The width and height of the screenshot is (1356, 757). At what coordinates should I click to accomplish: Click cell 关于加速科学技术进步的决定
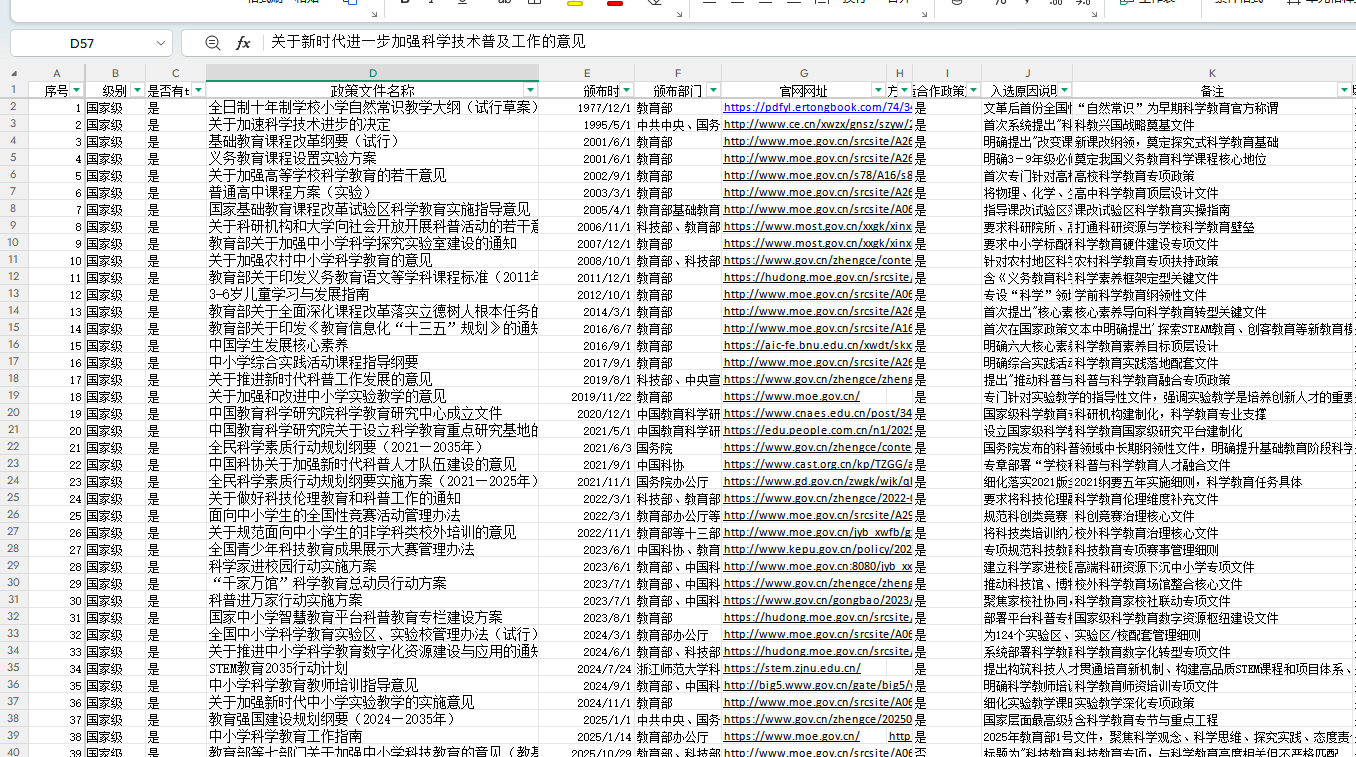click(372, 124)
